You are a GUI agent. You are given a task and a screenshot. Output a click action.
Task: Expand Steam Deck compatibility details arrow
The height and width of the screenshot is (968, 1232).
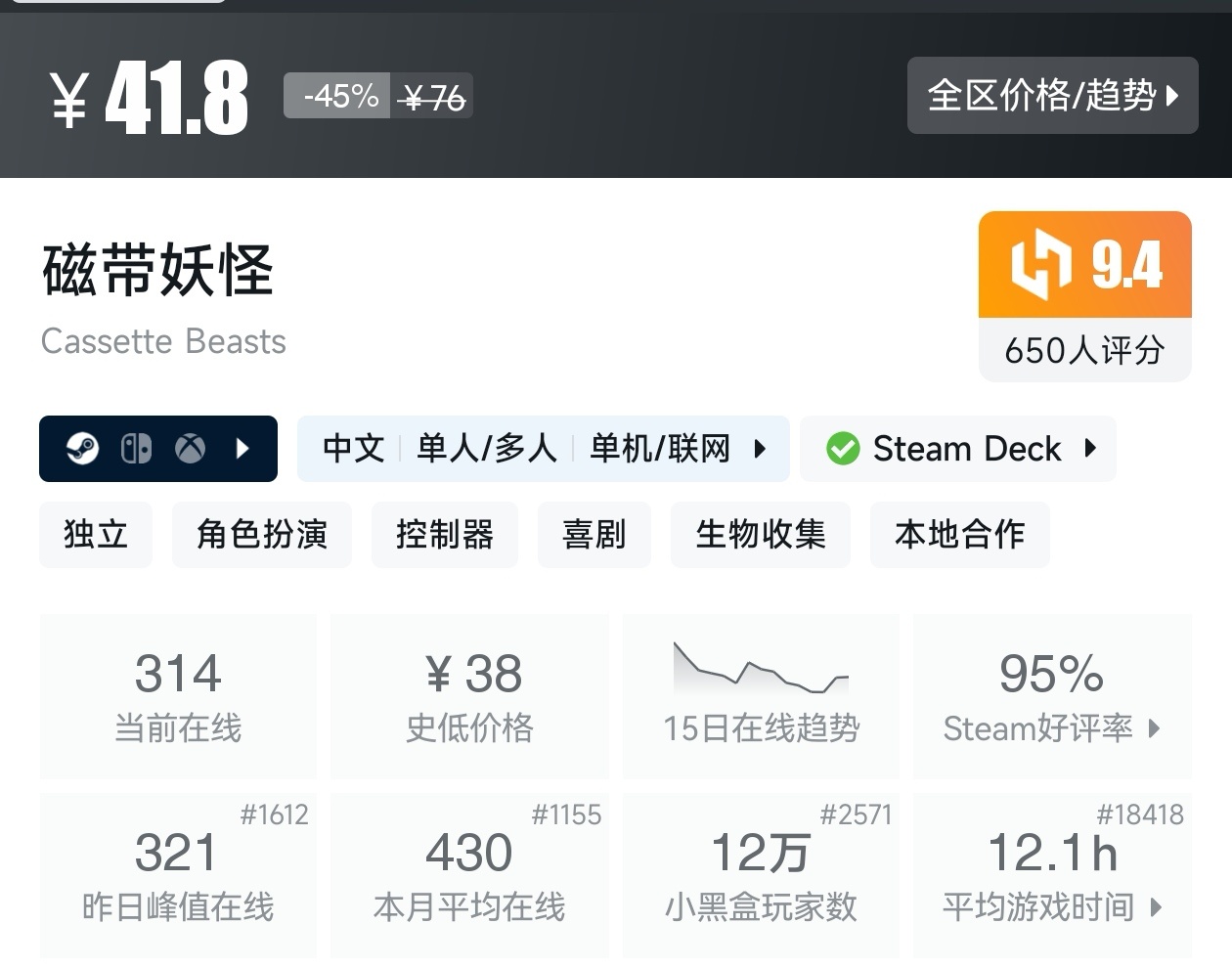pos(1090,449)
